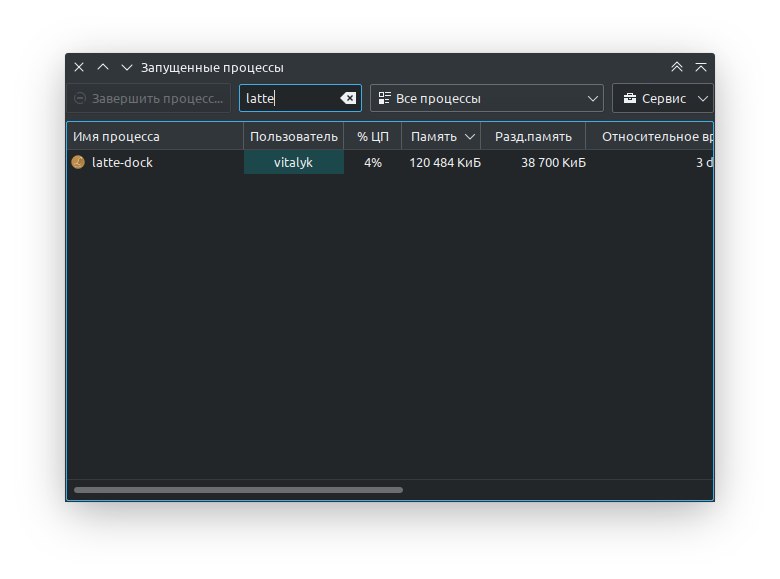
Task: Sort by Пользователь column header
Action: [293, 136]
